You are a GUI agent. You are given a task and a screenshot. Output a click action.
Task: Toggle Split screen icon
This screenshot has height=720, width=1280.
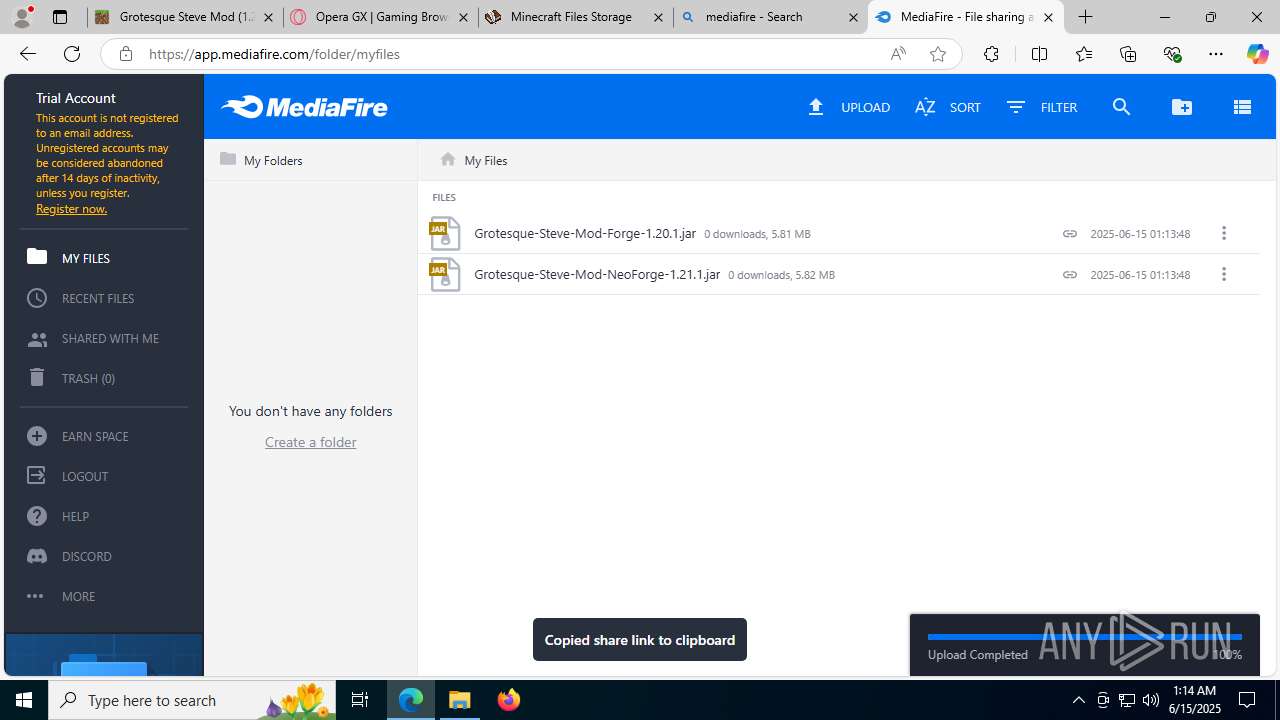point(1039,54)
